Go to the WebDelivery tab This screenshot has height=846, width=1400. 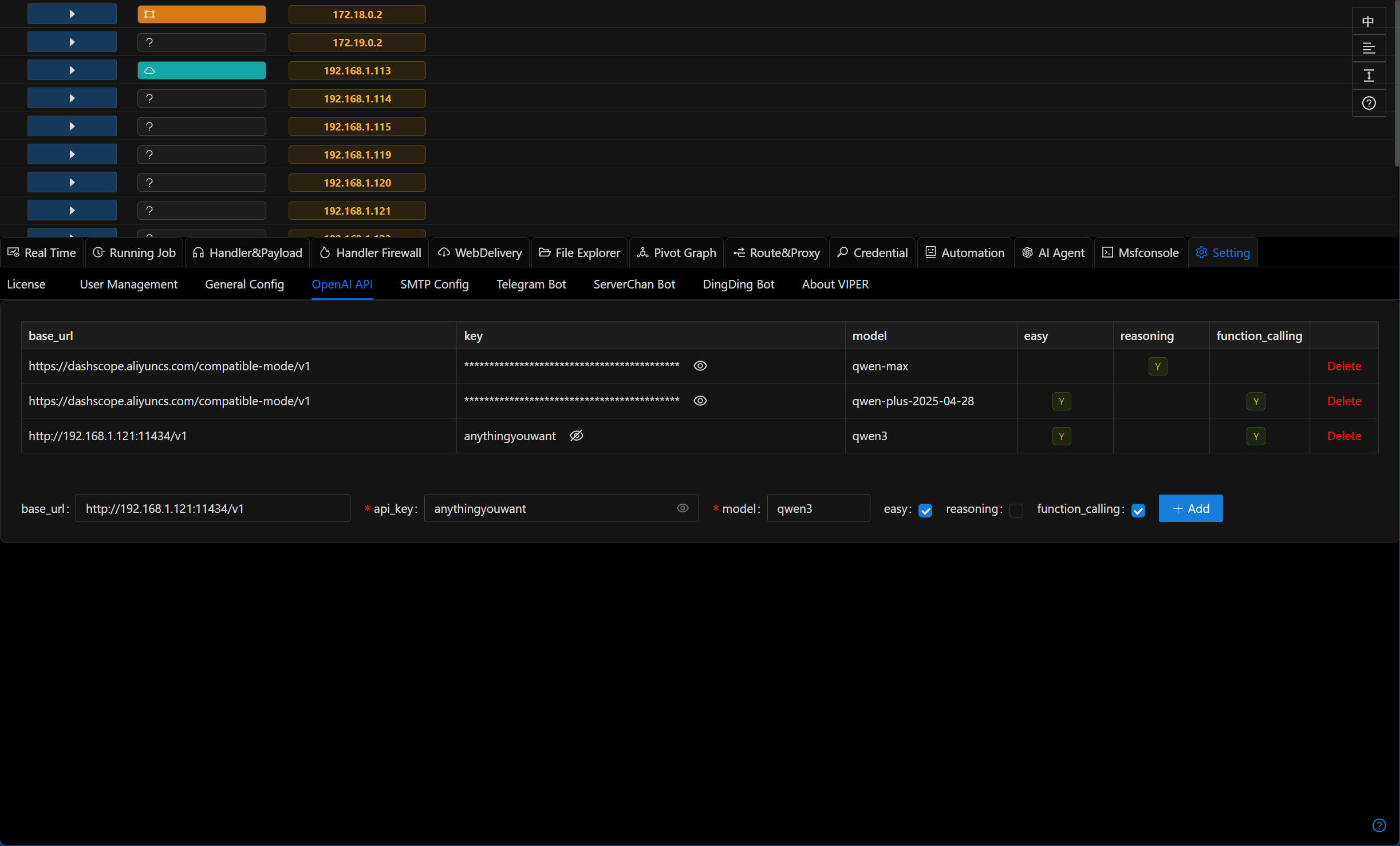(480, 252)
